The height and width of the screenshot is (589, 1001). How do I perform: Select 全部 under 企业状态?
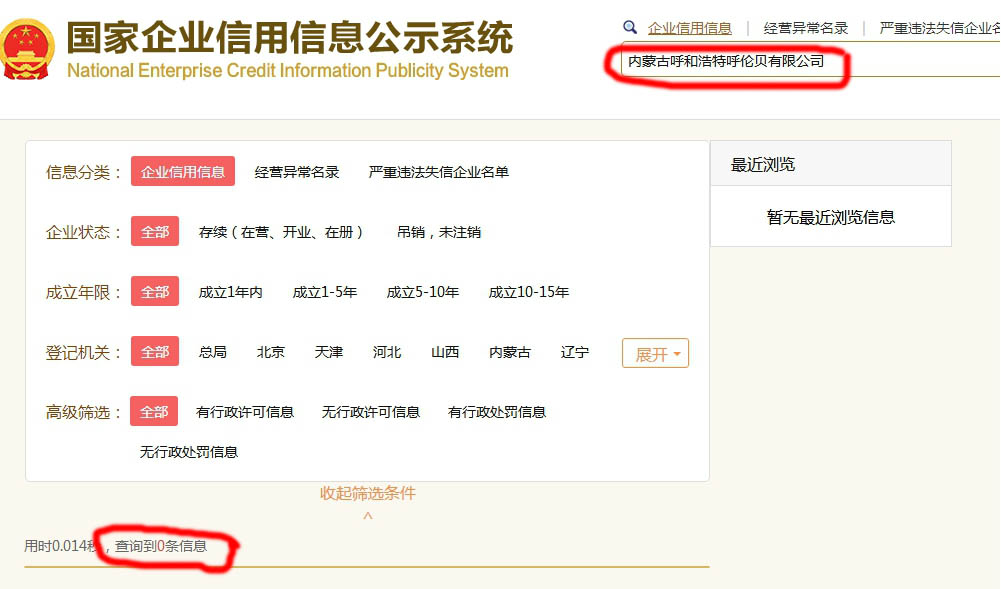click(x=153, y=231)
